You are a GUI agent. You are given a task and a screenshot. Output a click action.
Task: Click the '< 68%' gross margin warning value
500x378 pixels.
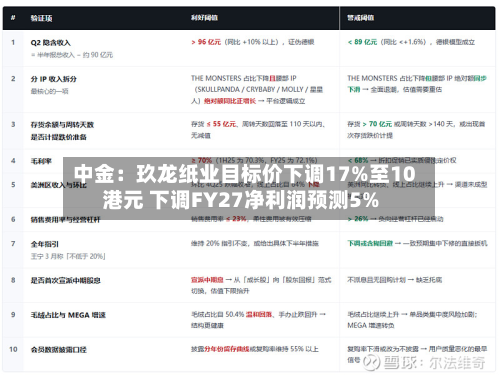coord(358,160)
